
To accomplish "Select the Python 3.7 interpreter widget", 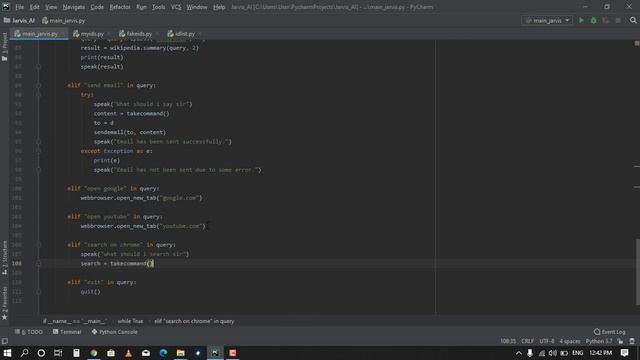I will click(x=599, y=341).
